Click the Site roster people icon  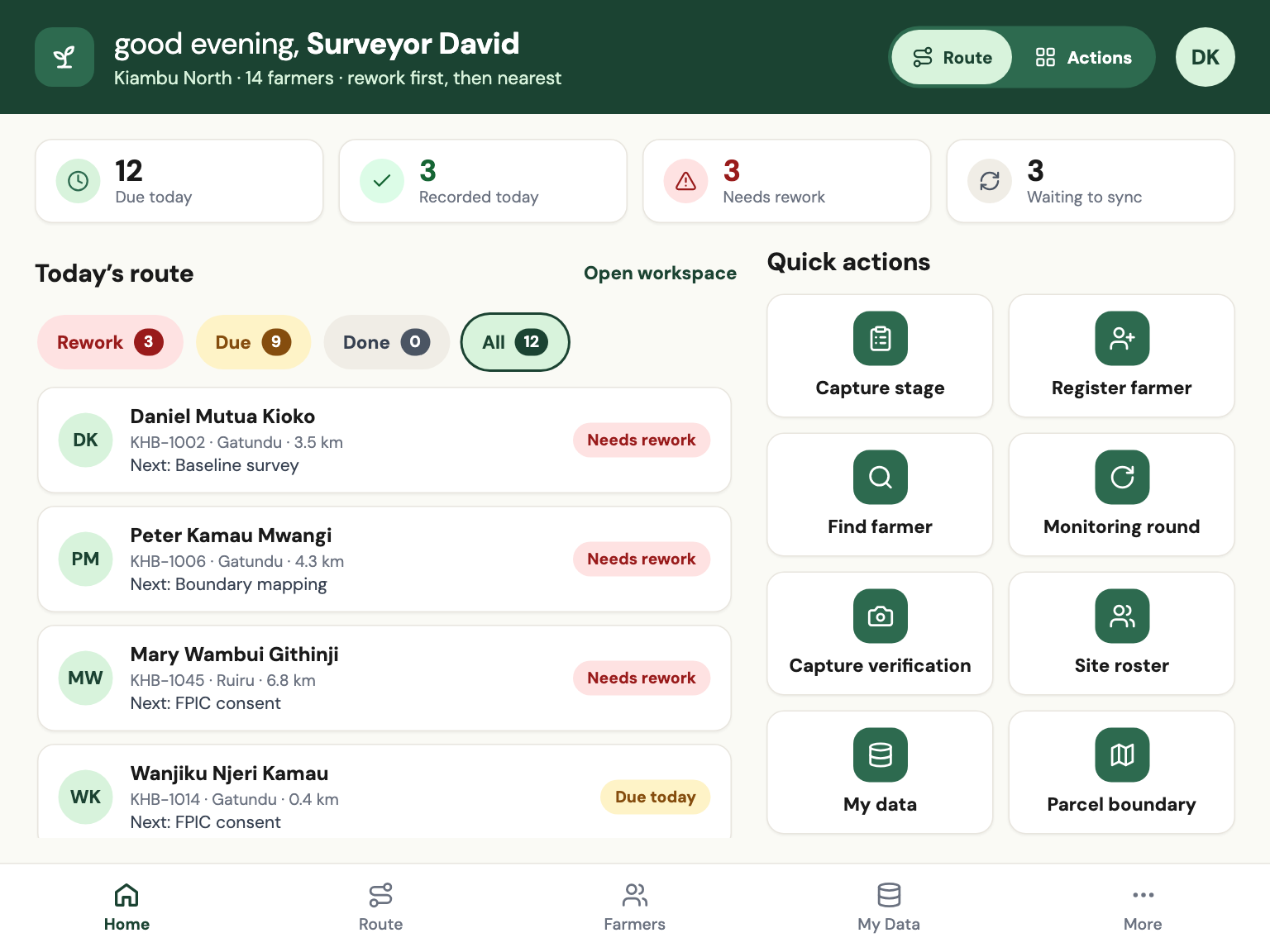coord(1122,616)
